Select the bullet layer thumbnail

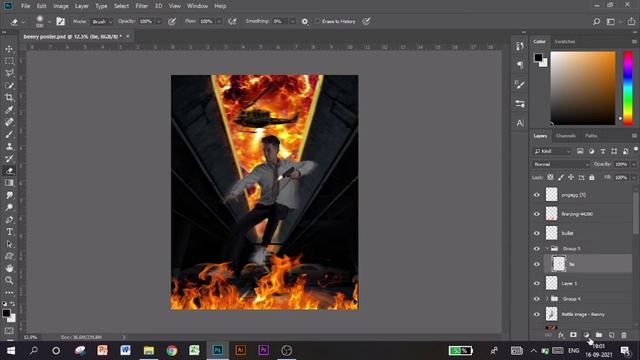551,233
